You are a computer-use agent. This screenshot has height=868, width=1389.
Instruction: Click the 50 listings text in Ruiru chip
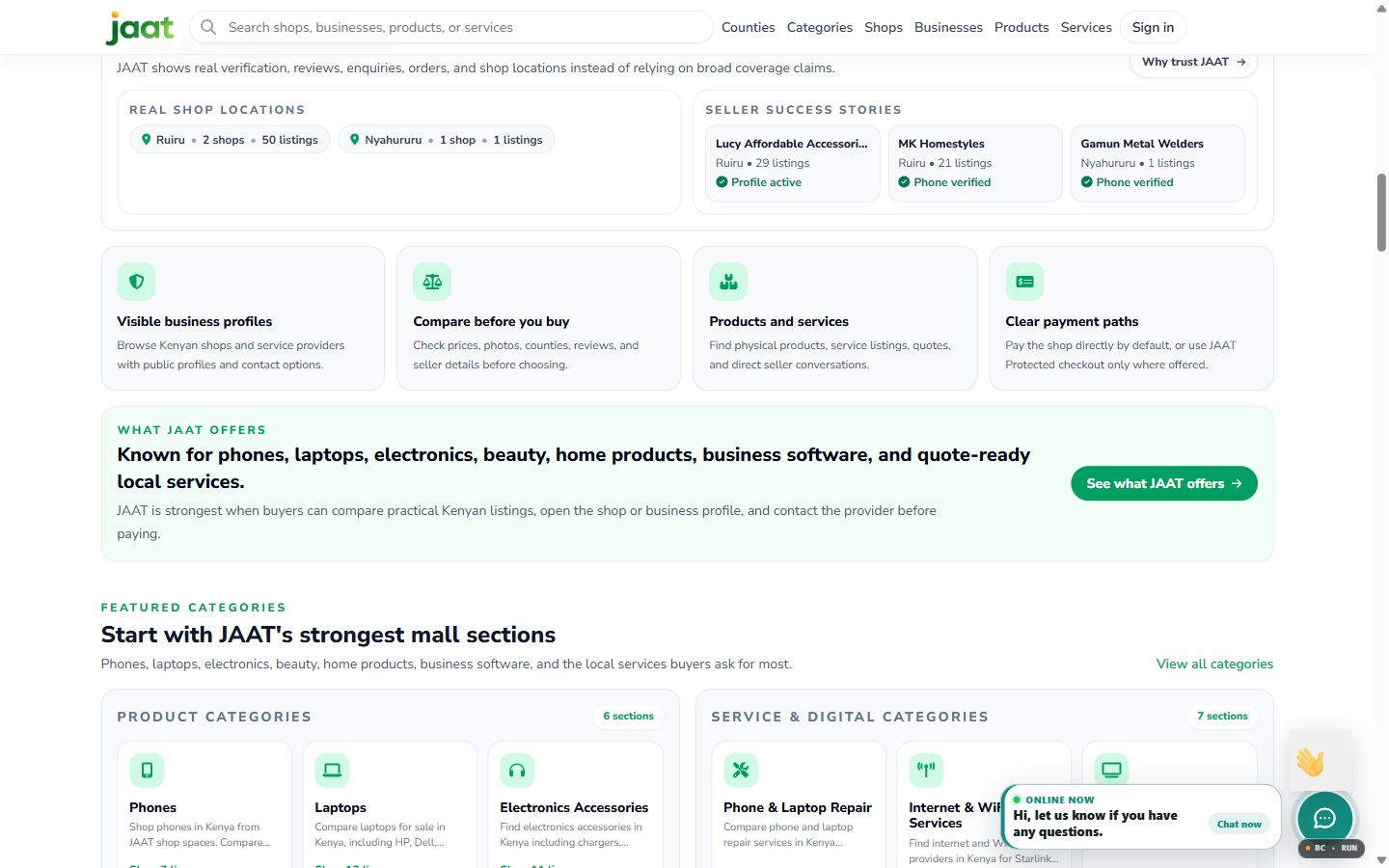(x=289, y=140)
